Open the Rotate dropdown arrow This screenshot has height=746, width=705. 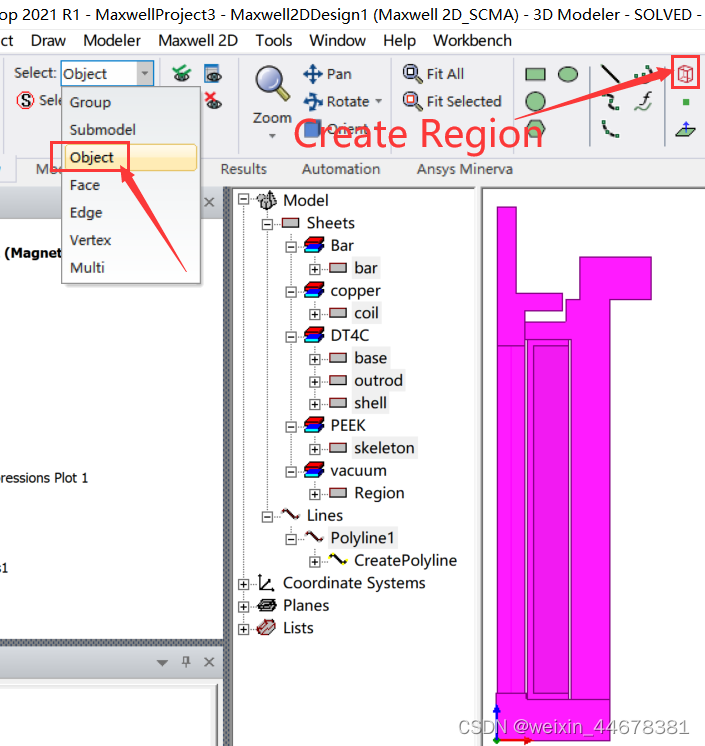pos(379,101)
